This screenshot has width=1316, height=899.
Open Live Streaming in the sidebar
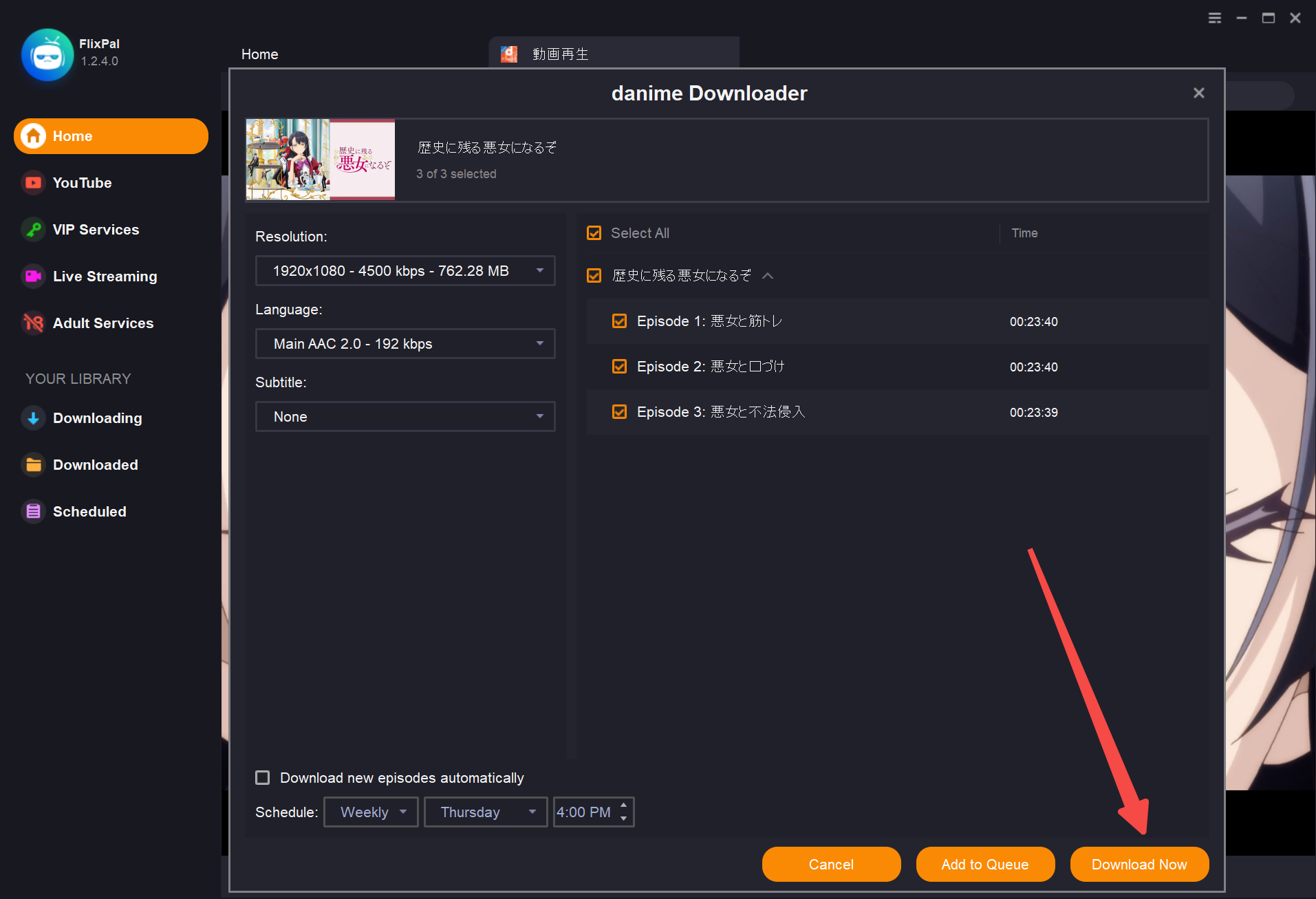(x=105, y=277)
